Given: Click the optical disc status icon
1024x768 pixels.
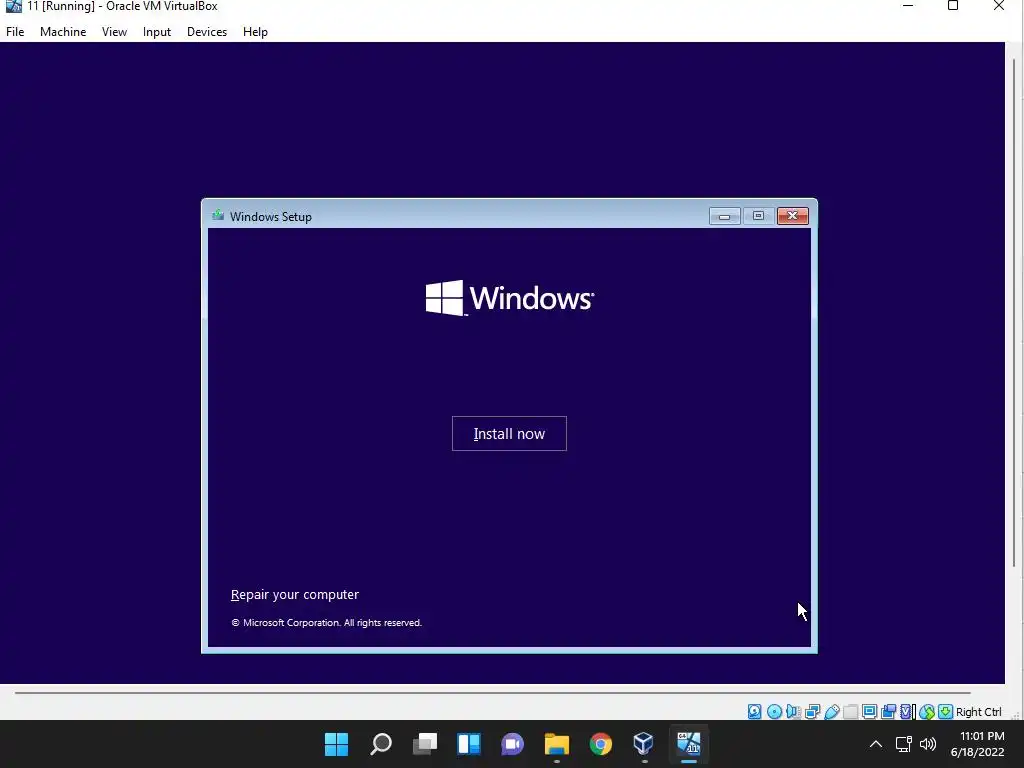Looking at the screenshot, I should [x=774, y=712].
